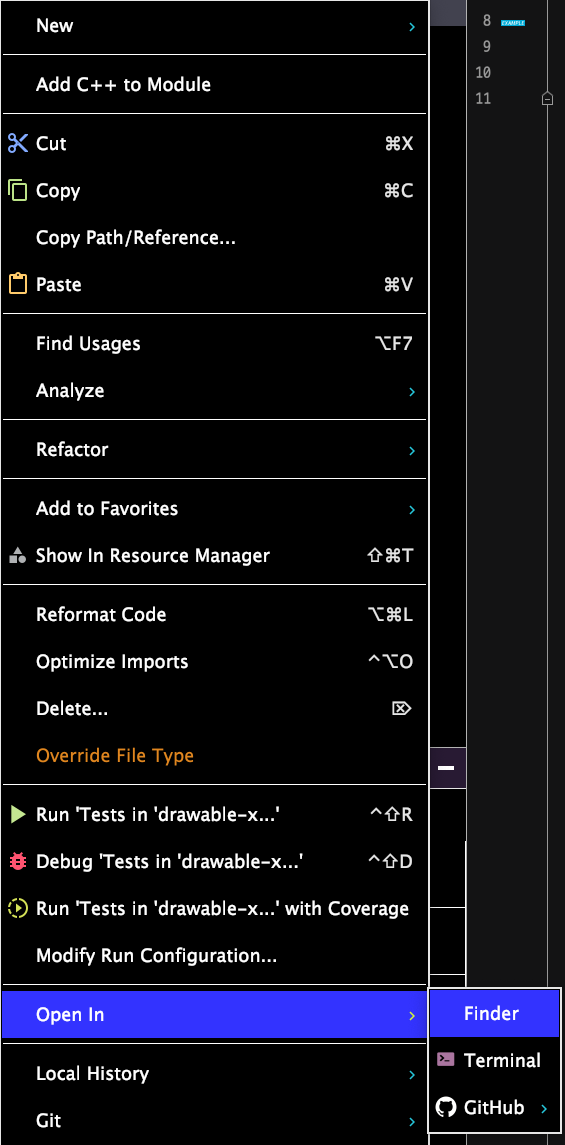Click the red Debug bug icon
Image resolution: width=565 pixels, height=1145 pixels.
click(18, 862)
